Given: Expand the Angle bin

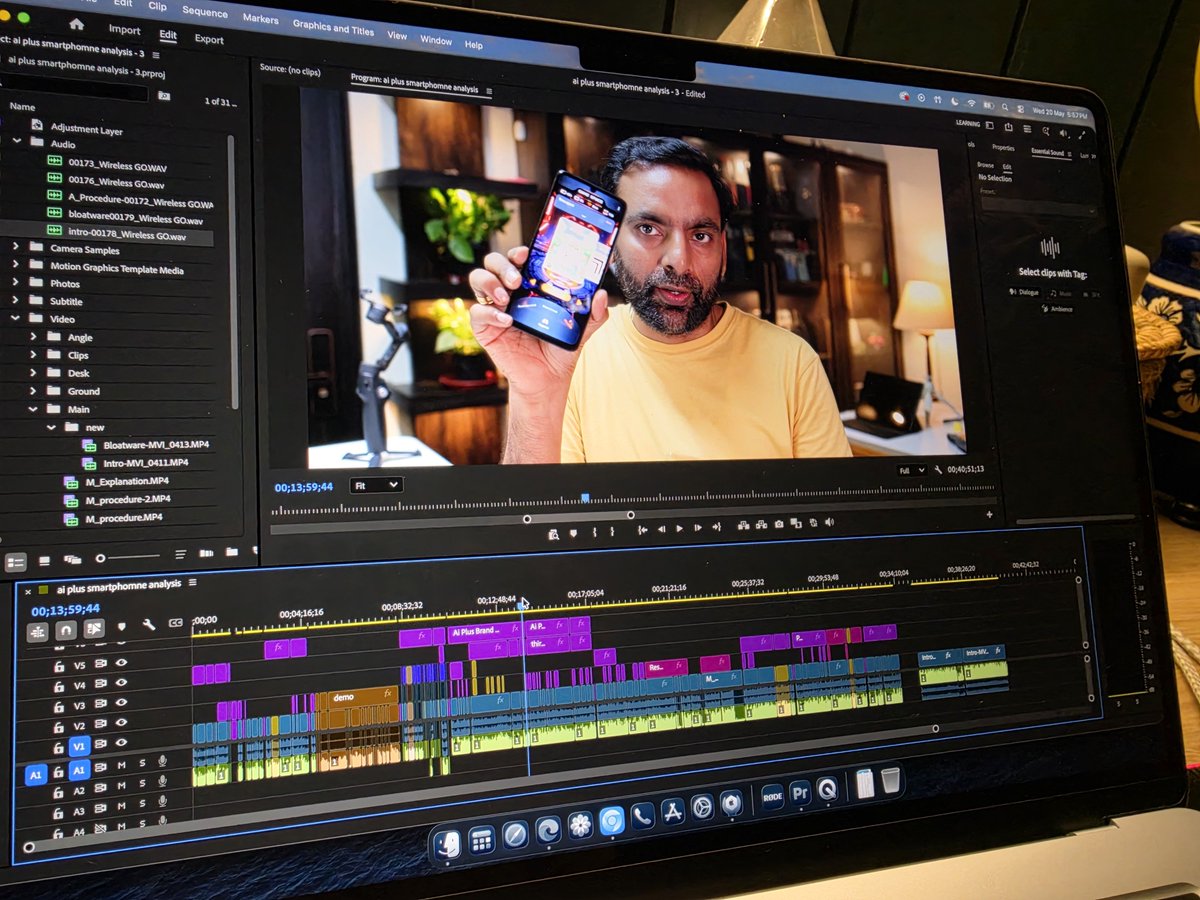Looking at the screenshot, I should pyautogui.click(x=32, y=336).
